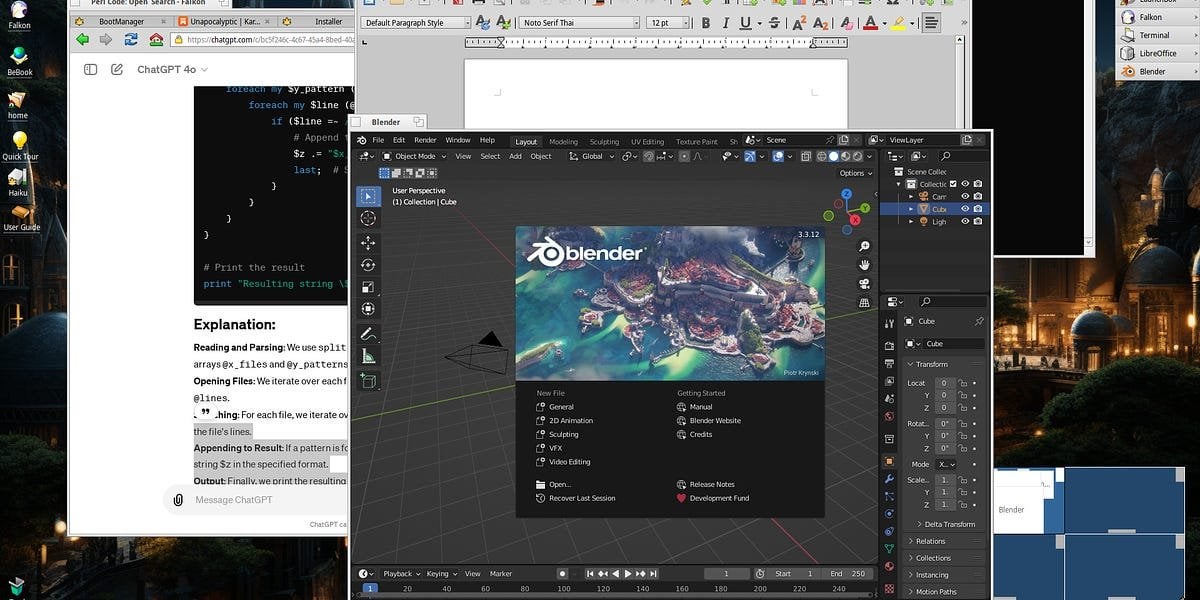Switch perspective/orthographic grid icon in viewport
1200x600 pixels.
tap(865, 302)
